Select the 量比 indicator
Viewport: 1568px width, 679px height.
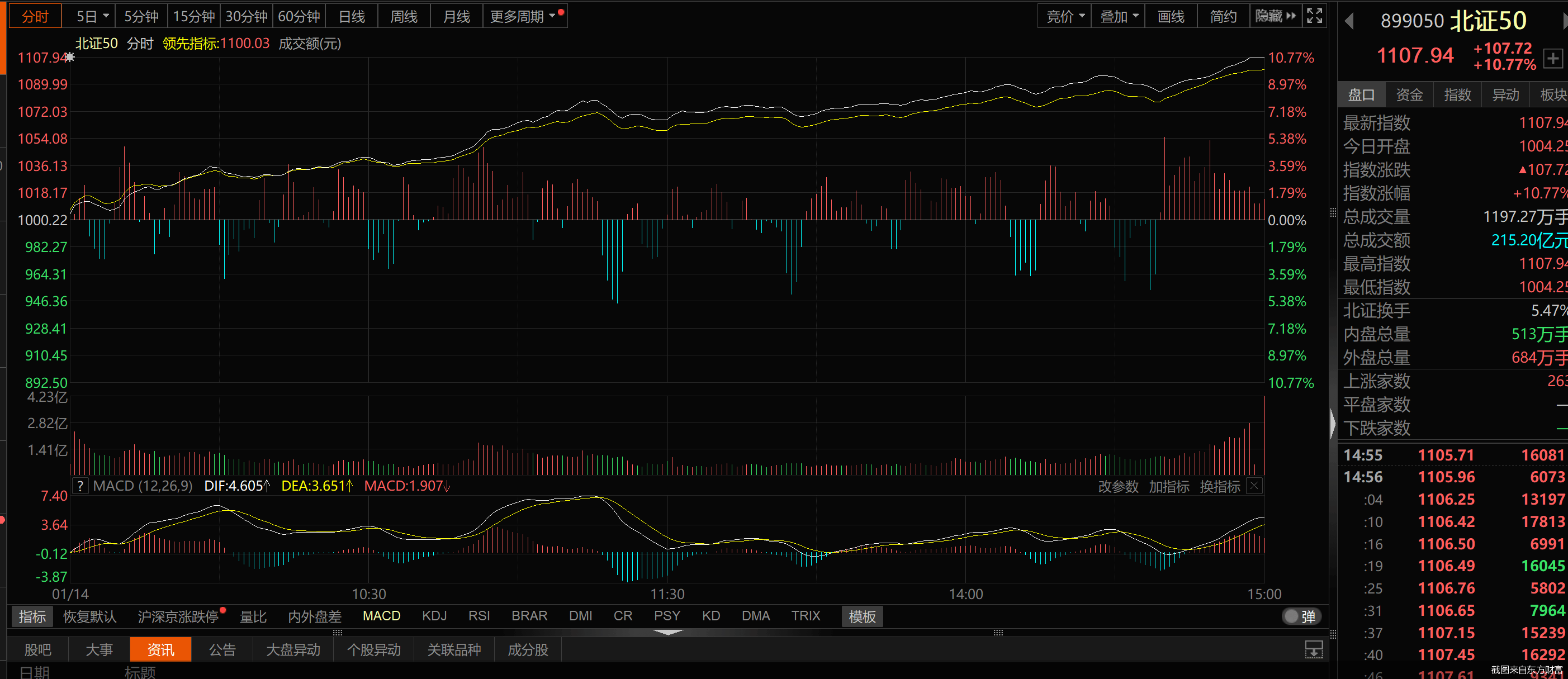click(x=253, y=616)
